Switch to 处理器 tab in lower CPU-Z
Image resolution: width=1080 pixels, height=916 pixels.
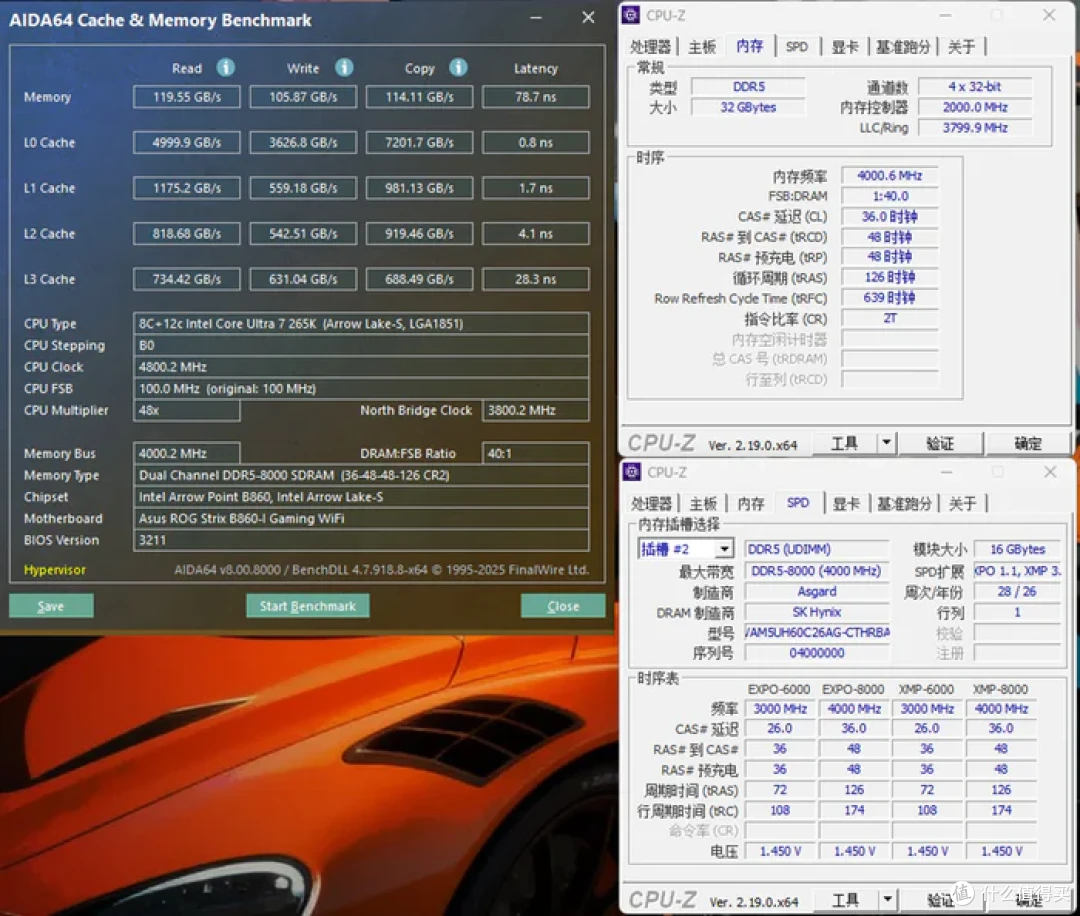pyautogui.click(x=652, y=503)
